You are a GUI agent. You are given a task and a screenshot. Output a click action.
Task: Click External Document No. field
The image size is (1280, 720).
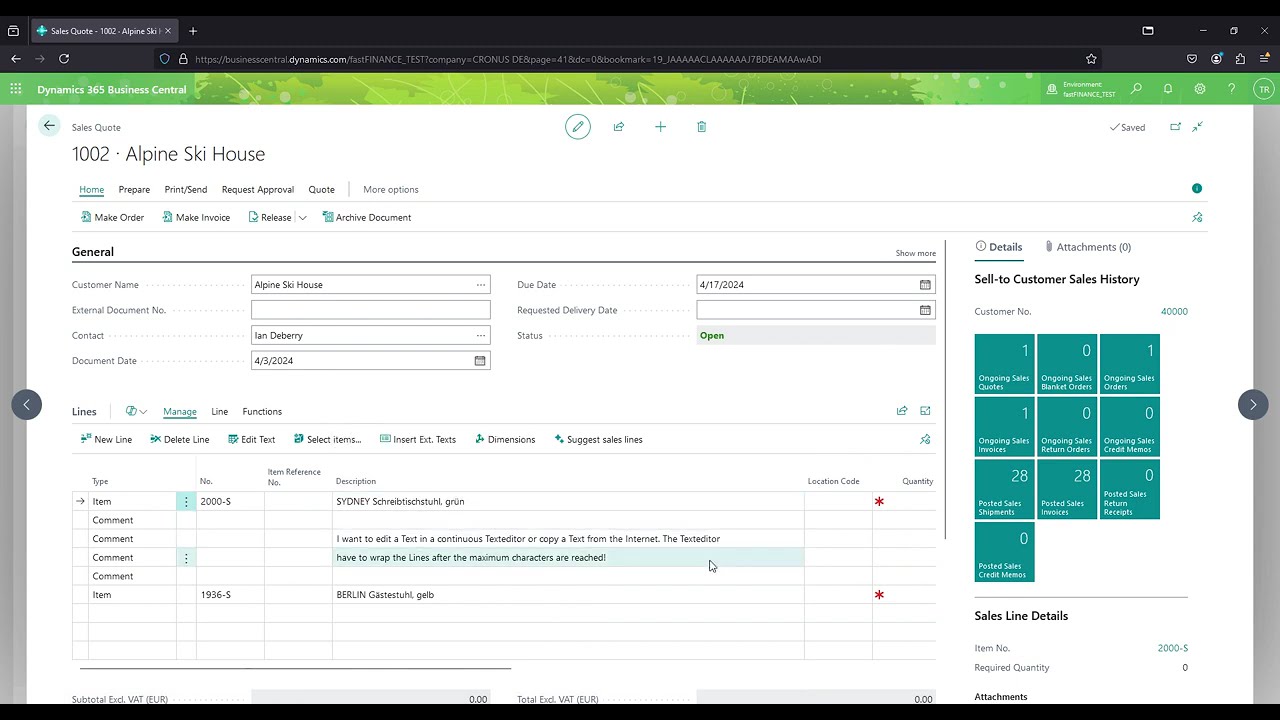(x=371, y=310)
